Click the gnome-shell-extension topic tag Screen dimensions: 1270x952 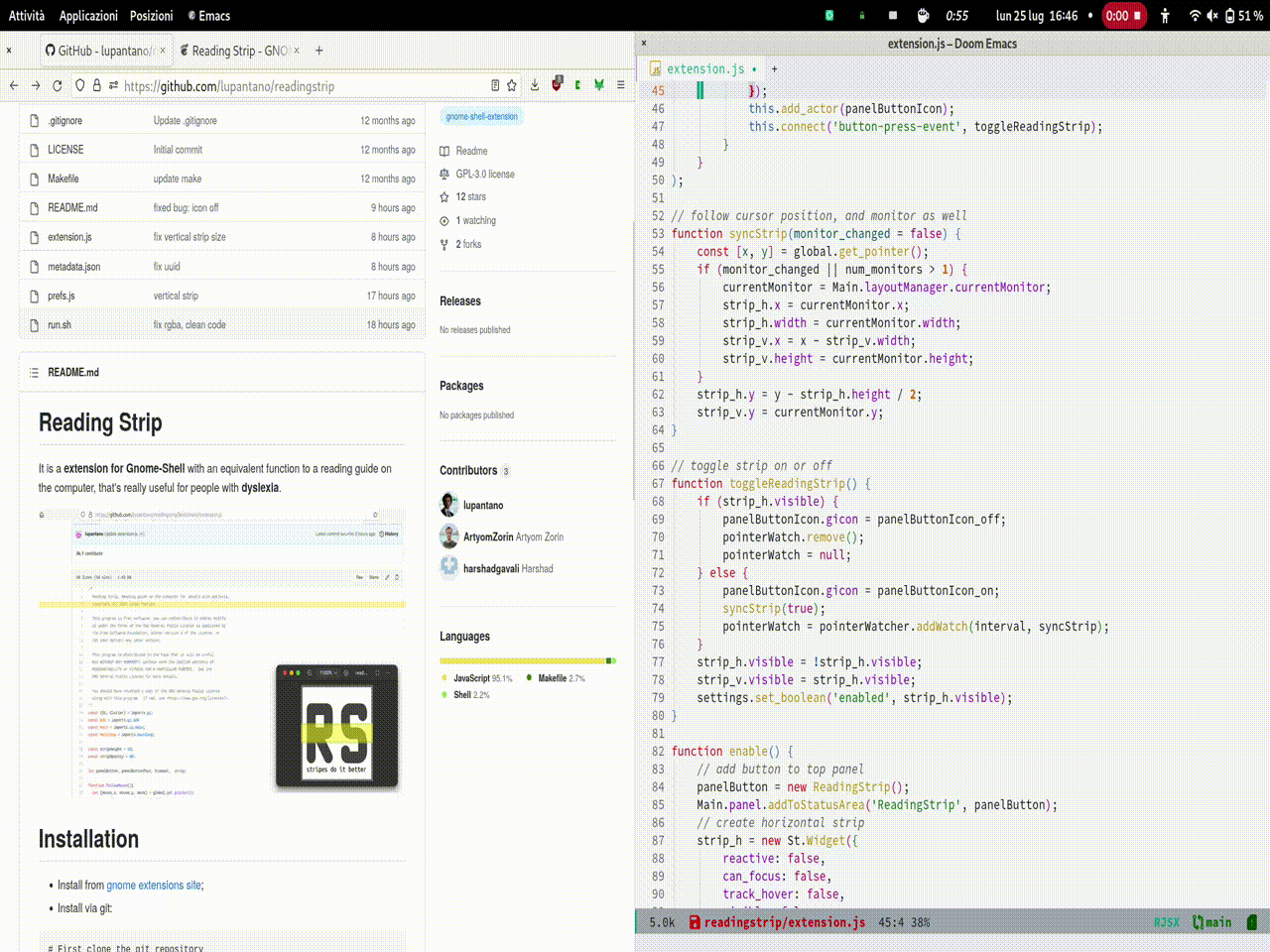(481, 117)
